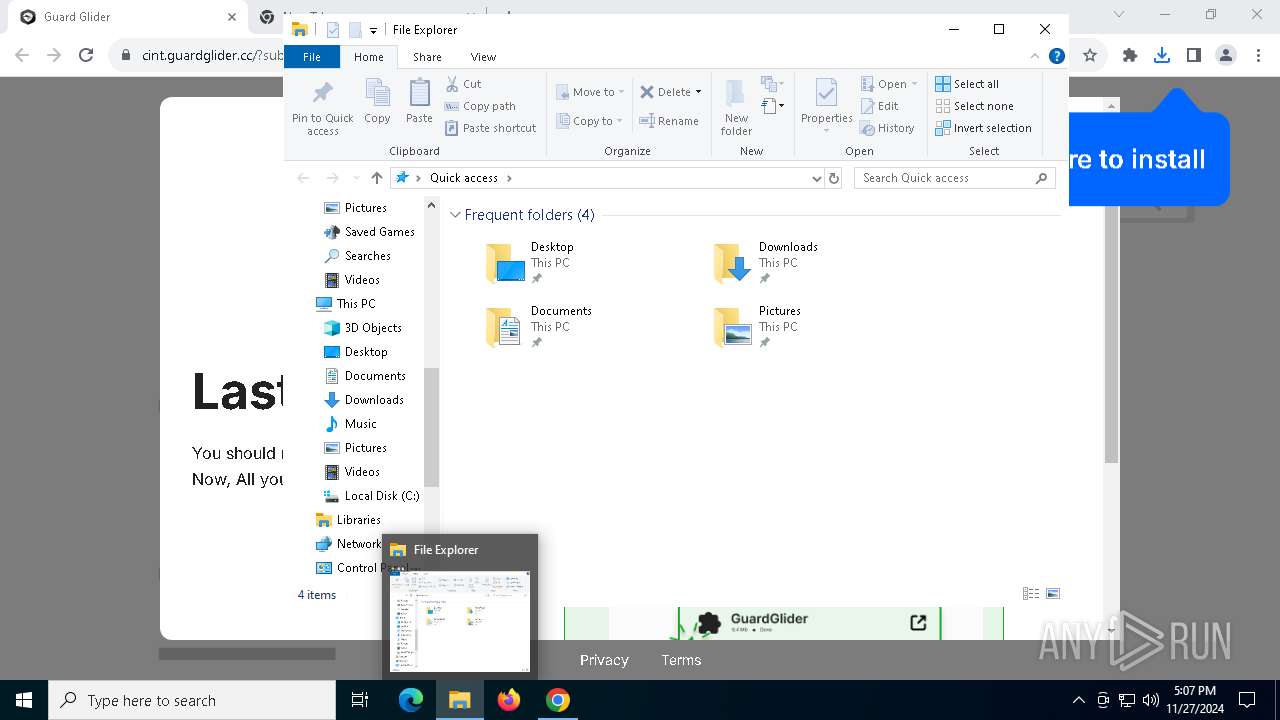Create a New folder
Image resolution: width=1280 pixels, height=720 pixels.
[736, 108]
